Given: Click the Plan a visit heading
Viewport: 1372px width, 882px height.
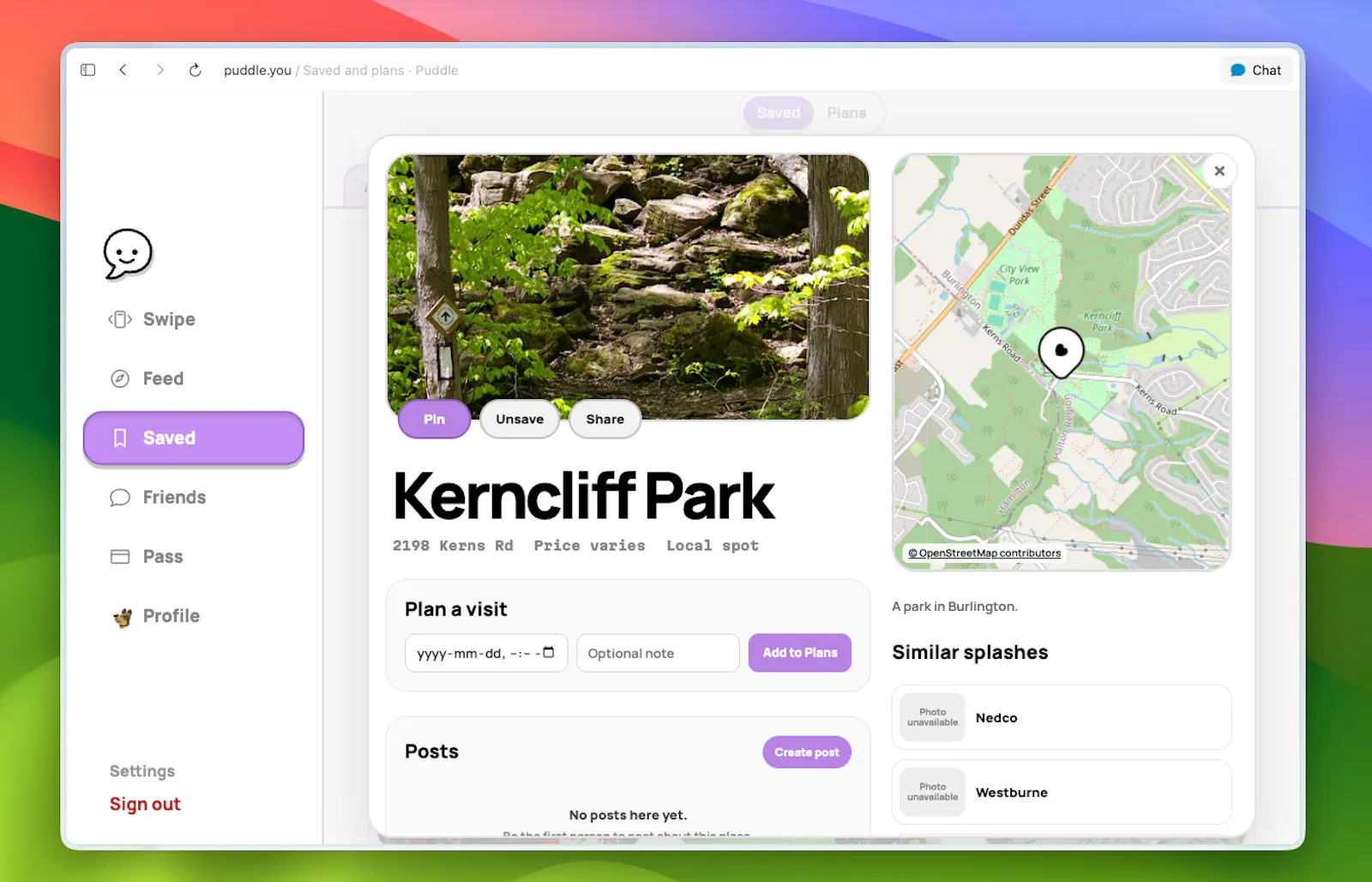Looking at the screenshot, I should pos(456,610).
